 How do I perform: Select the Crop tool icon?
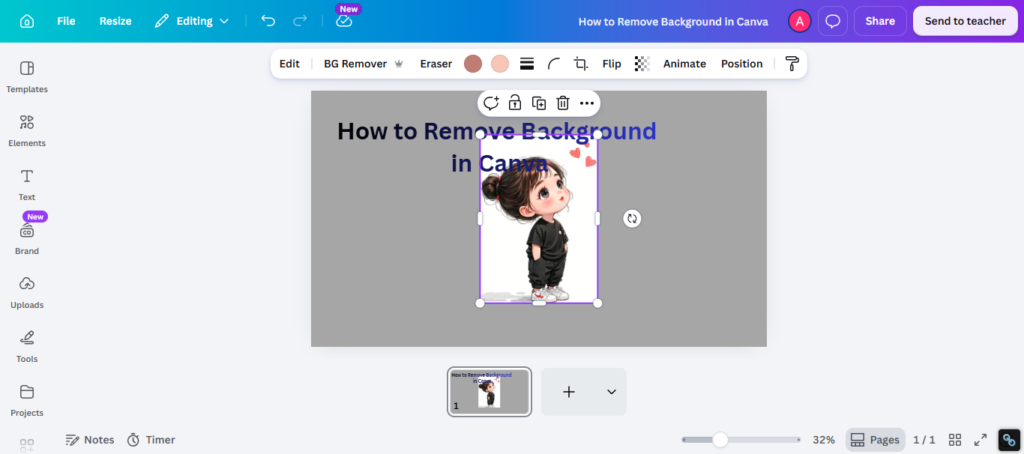click(581, 64)
